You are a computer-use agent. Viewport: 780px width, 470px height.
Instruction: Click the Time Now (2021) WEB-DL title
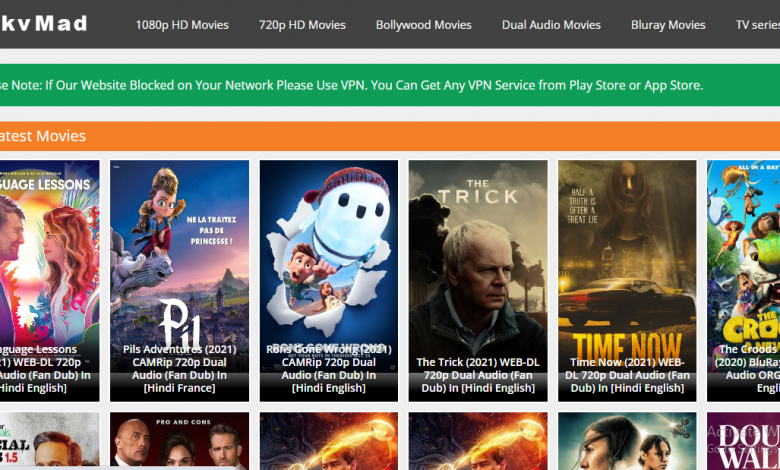627,375
